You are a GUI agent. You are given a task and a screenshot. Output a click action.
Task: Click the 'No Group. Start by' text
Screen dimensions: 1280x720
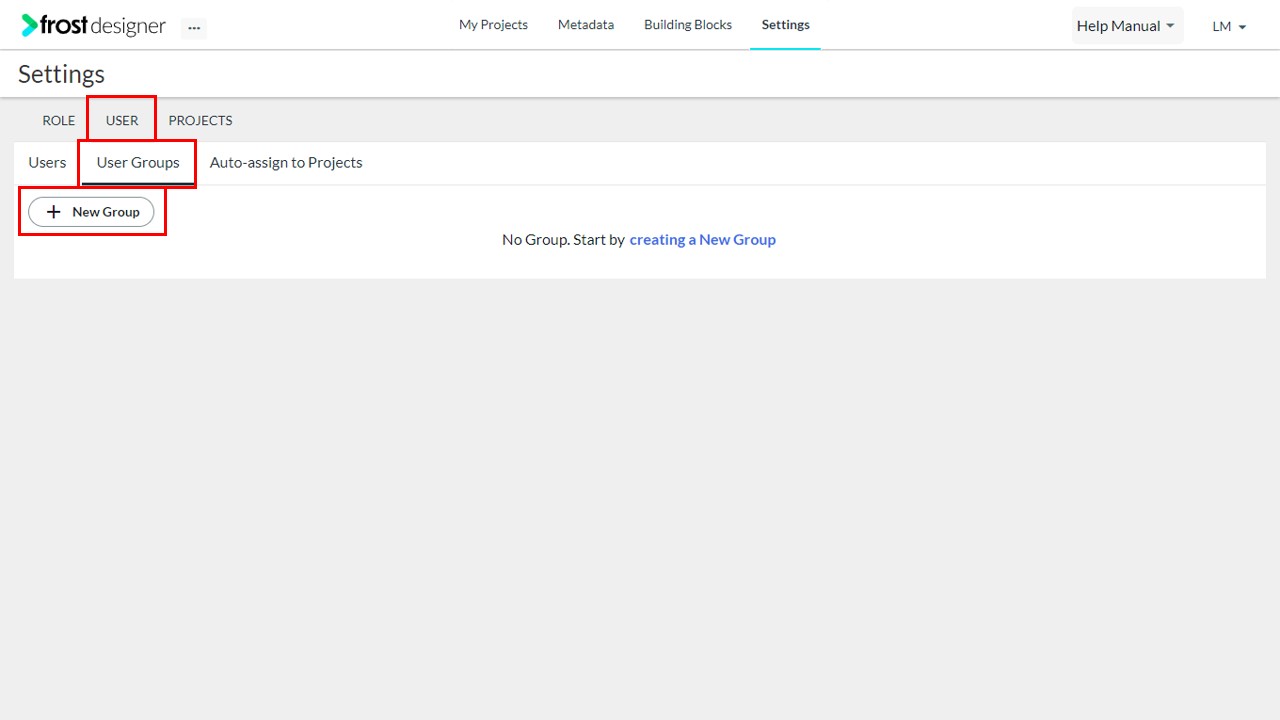point(563,240)
